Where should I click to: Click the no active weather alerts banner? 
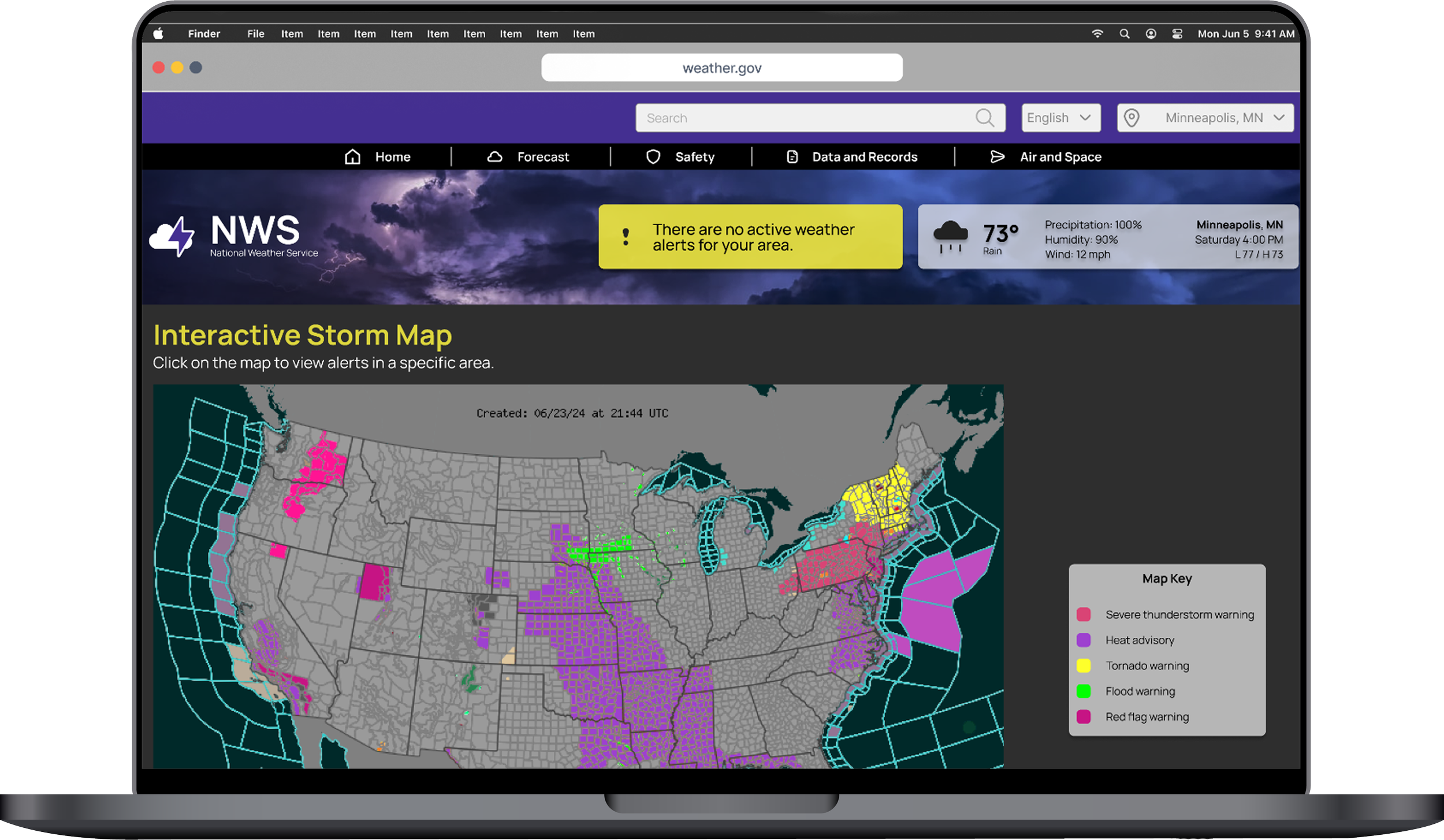pos(750,237)
